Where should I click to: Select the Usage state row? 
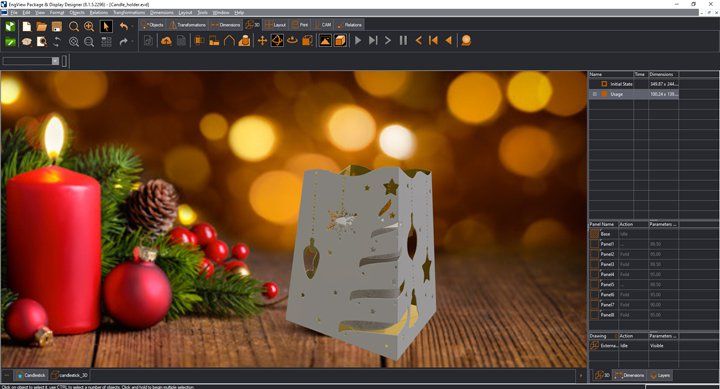(x=634, y=94)
